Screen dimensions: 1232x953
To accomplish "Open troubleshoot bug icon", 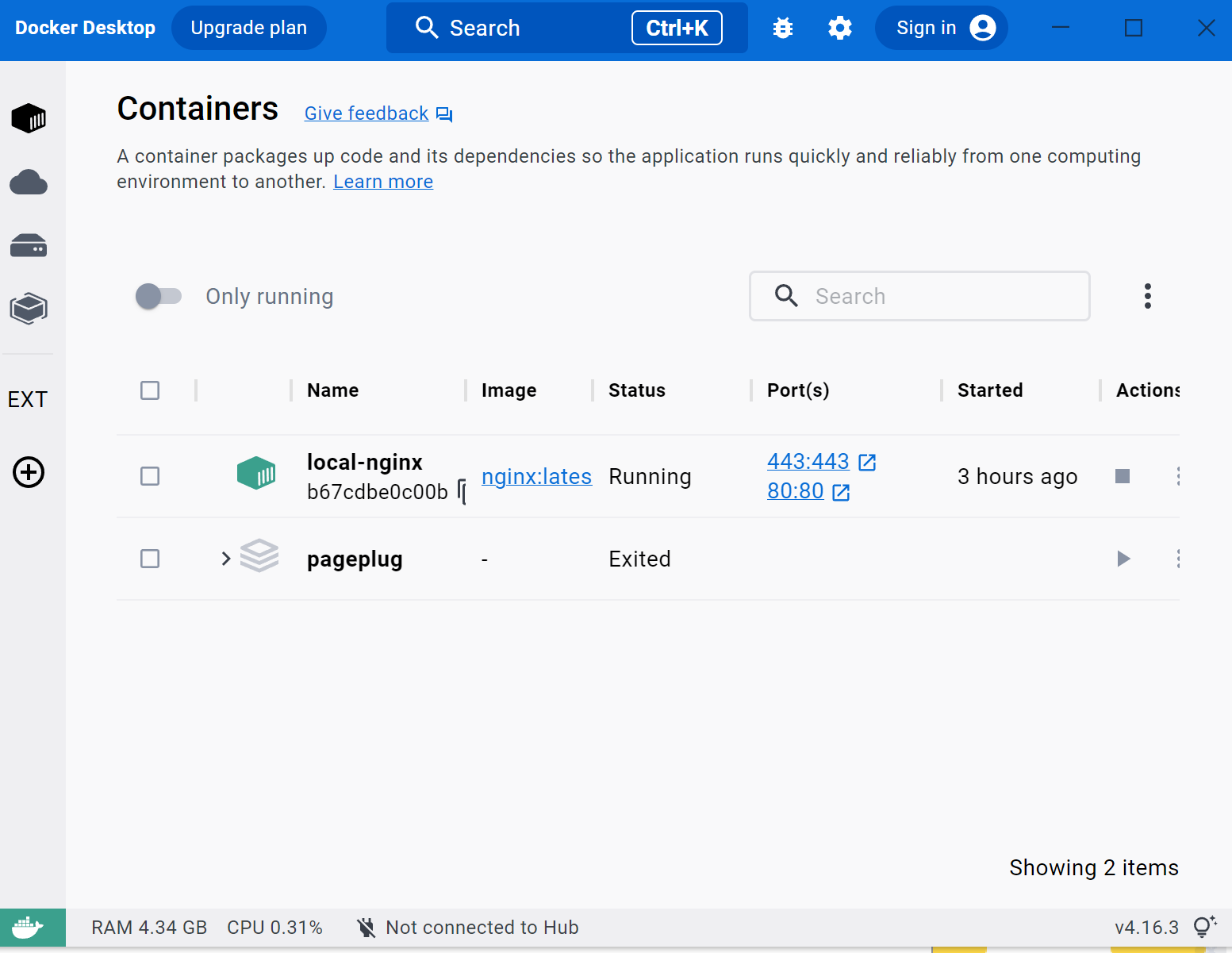I will pos(783,28).
